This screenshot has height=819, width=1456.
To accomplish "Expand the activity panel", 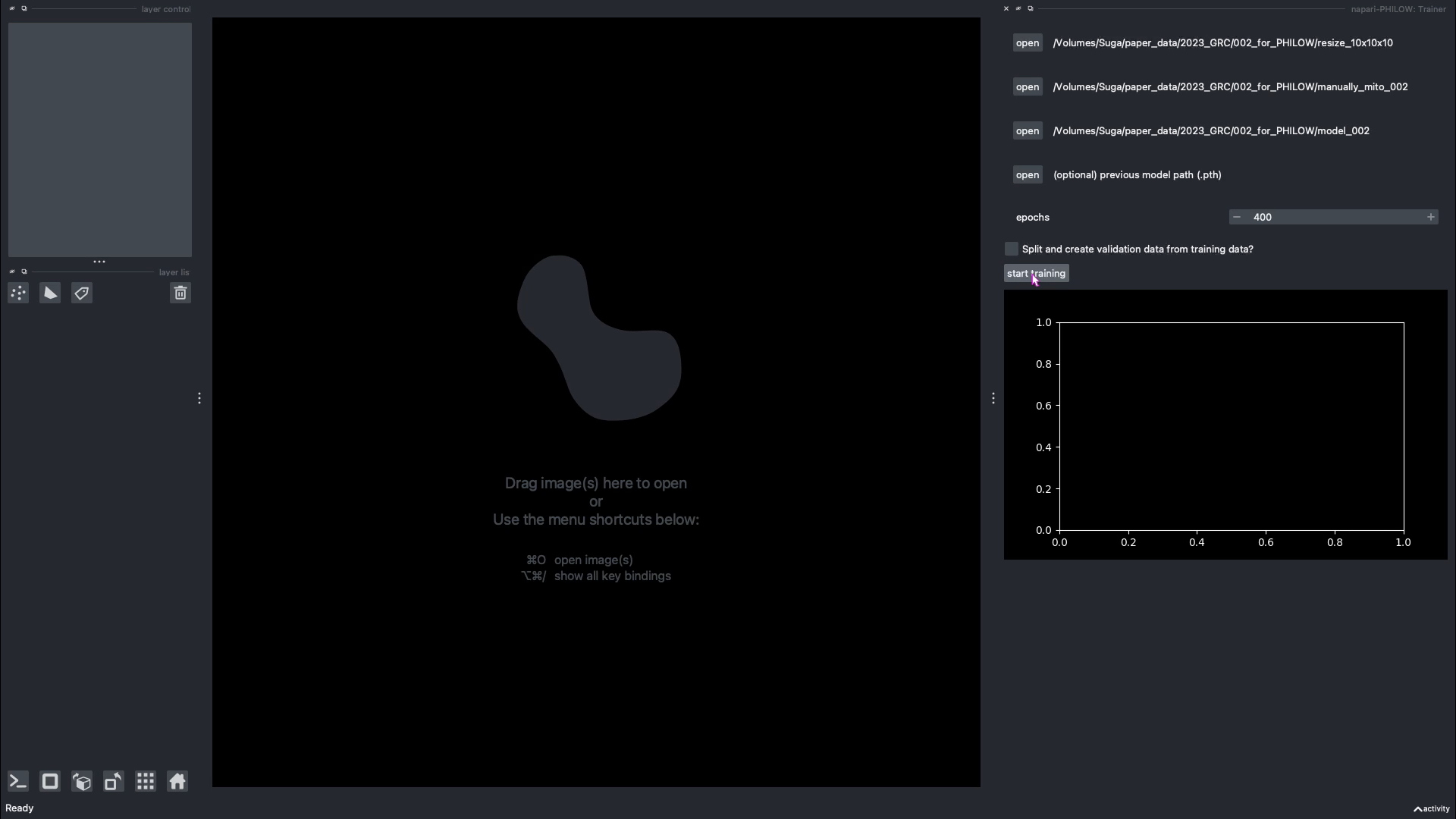I will click(x=1432, y=809).
